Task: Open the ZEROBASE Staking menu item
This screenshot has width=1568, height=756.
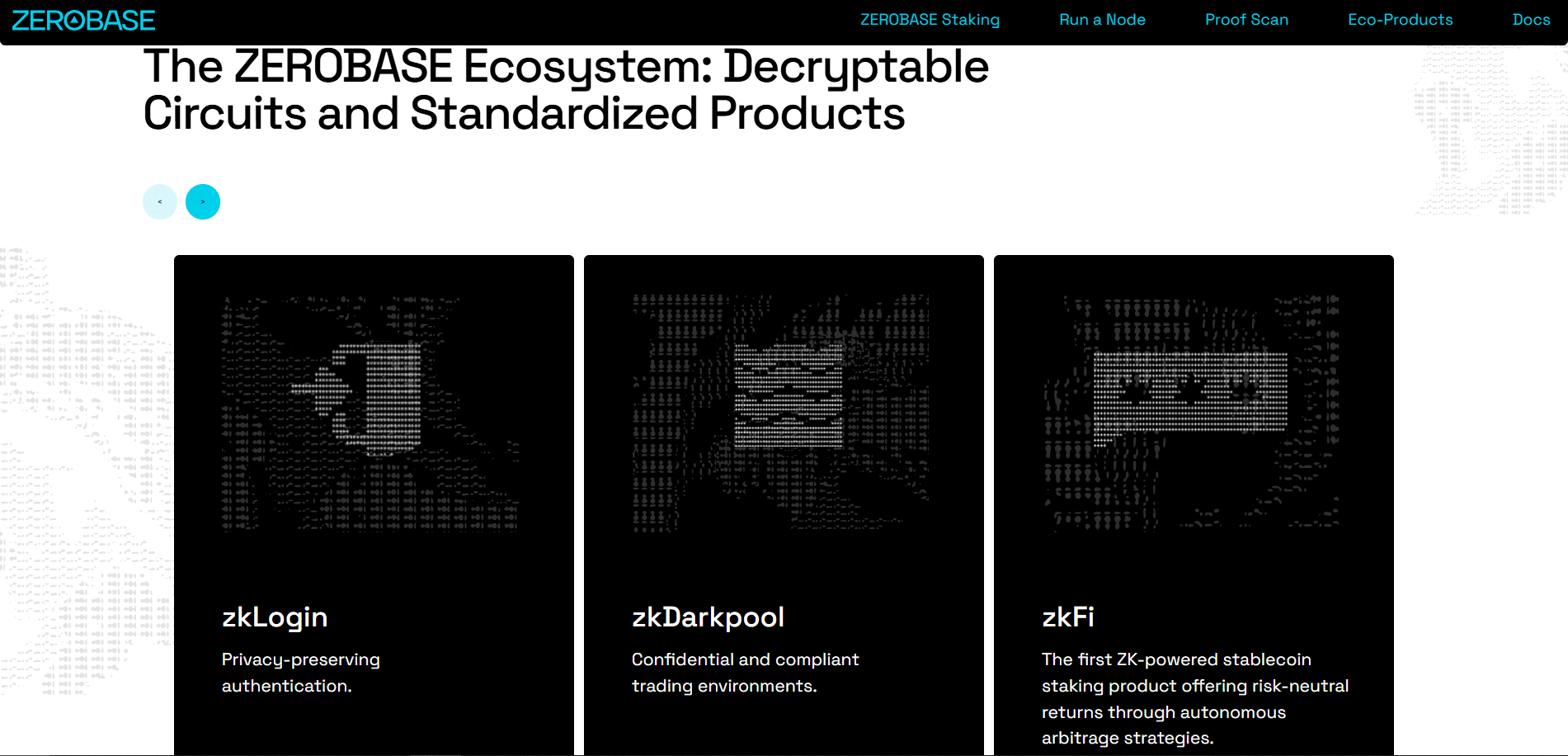Action: pos(930,20)
